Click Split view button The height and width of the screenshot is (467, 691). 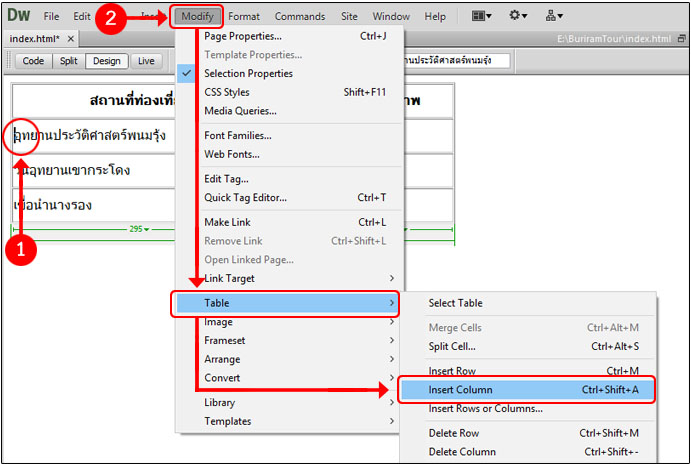tap(68, 61)
